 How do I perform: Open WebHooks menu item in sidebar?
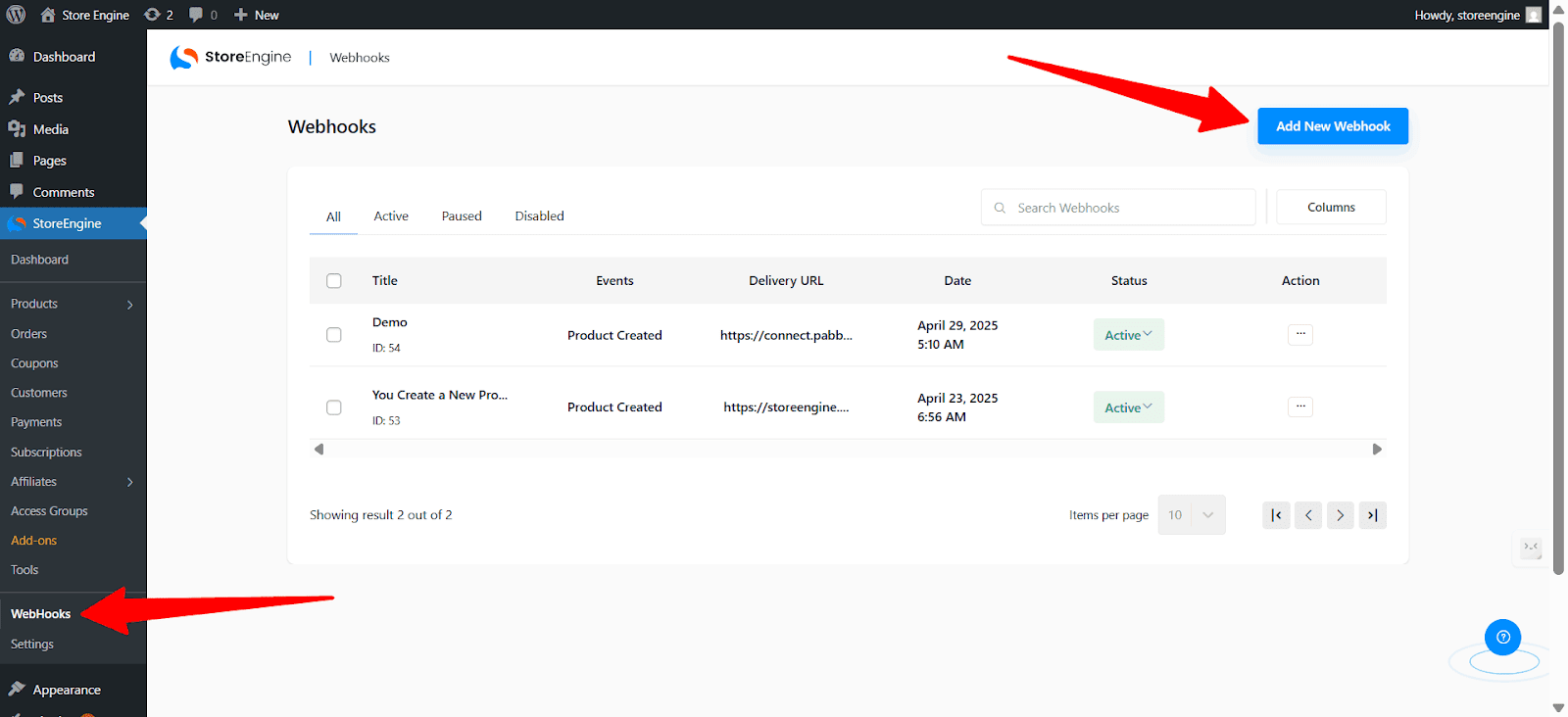click(41, 614)
